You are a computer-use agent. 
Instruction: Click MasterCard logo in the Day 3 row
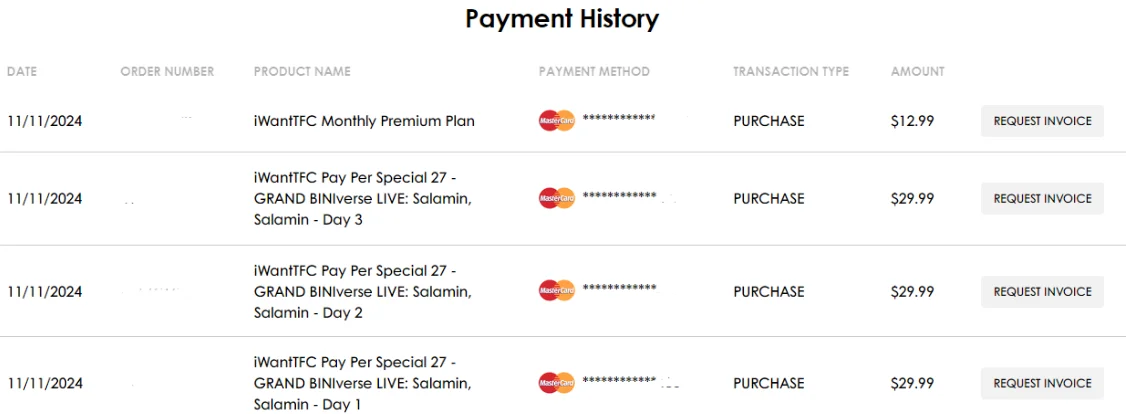(x=557, y=198)
